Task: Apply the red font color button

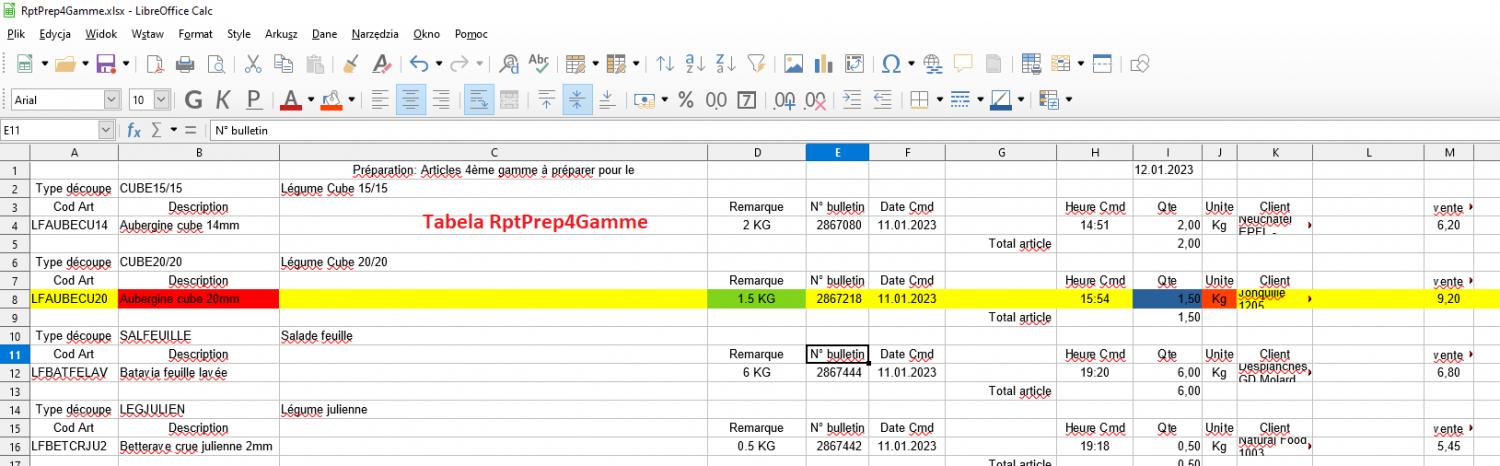Action: point(291,100)
